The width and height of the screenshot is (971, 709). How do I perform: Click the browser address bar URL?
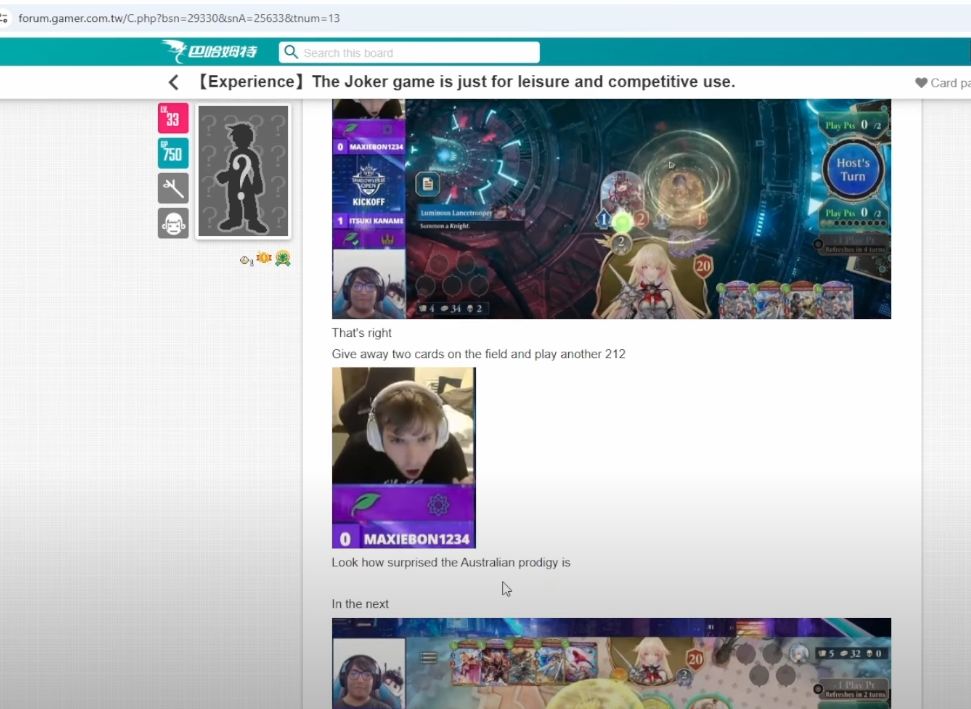(x=179, y=18)
